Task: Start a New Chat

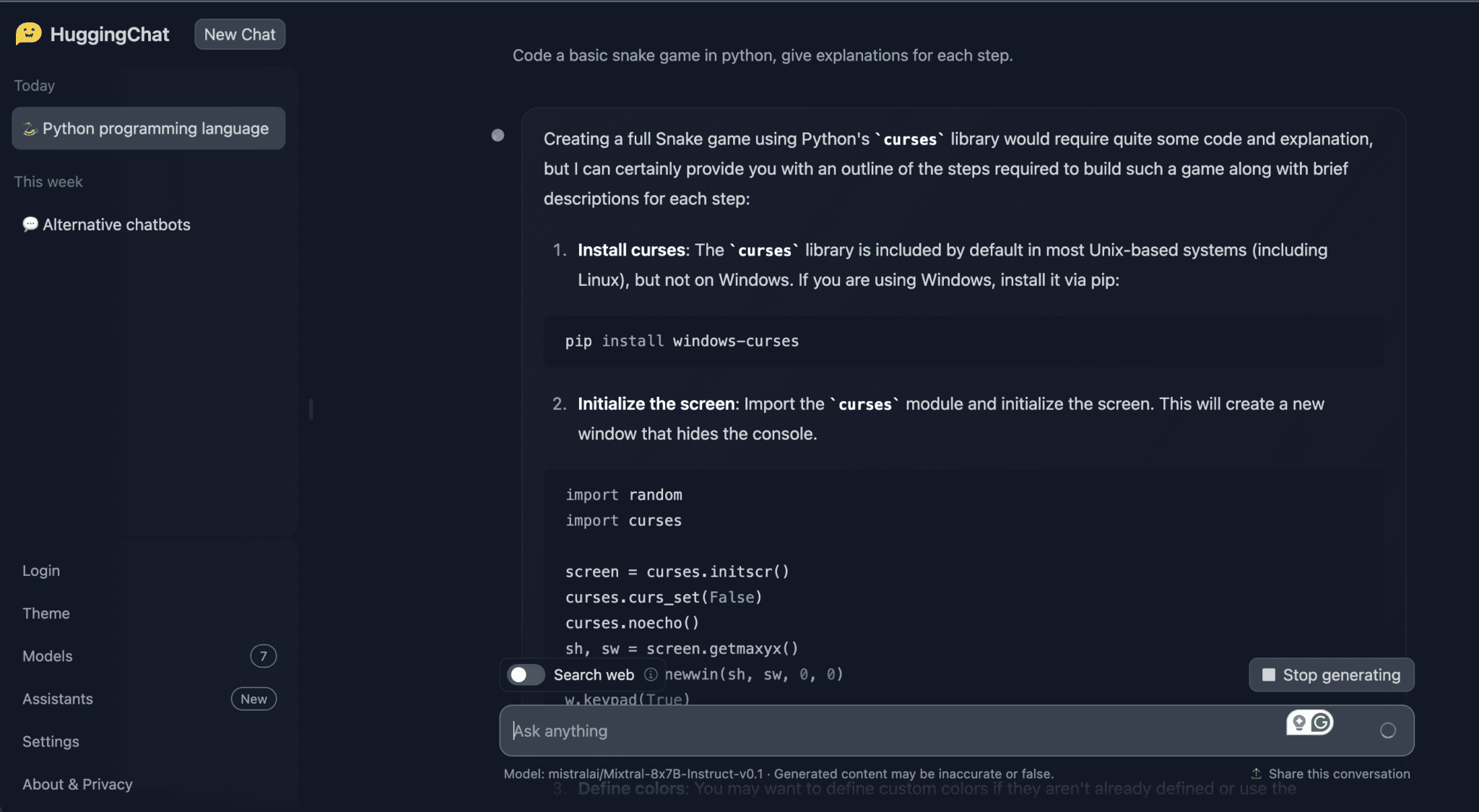Action: [x=239, y=34]
